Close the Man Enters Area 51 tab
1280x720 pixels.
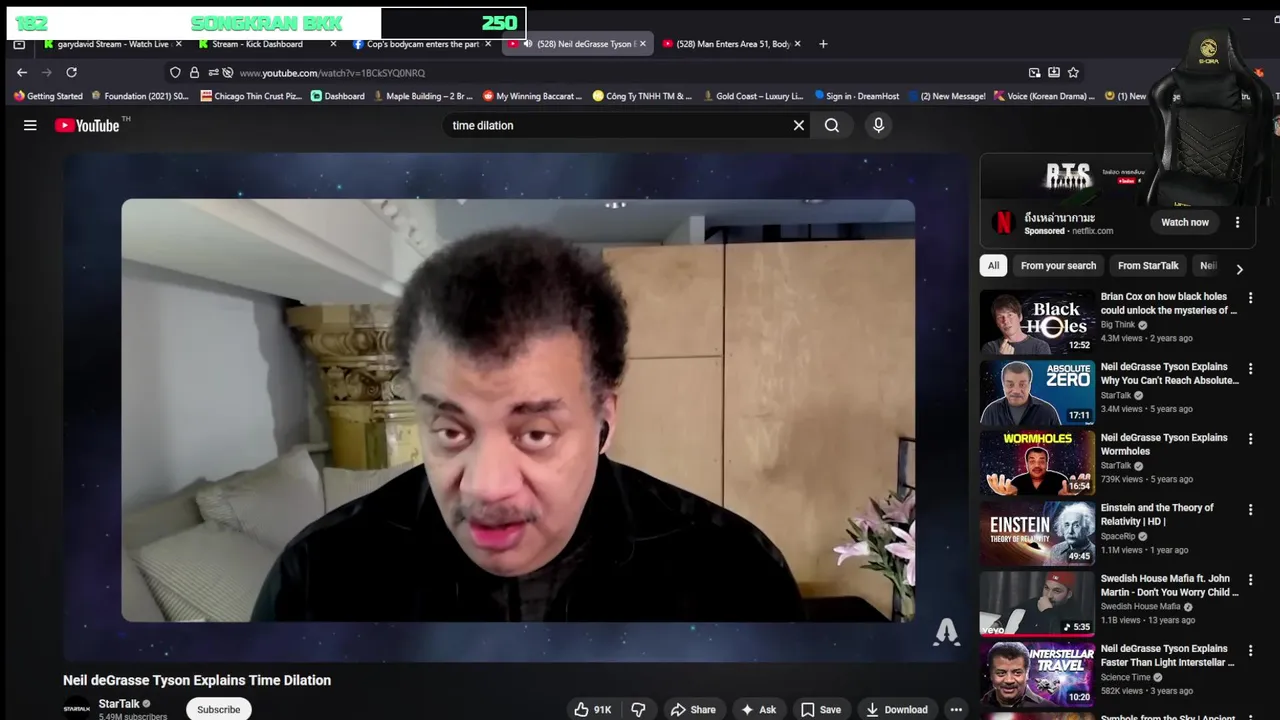click(x=798, y=44)
